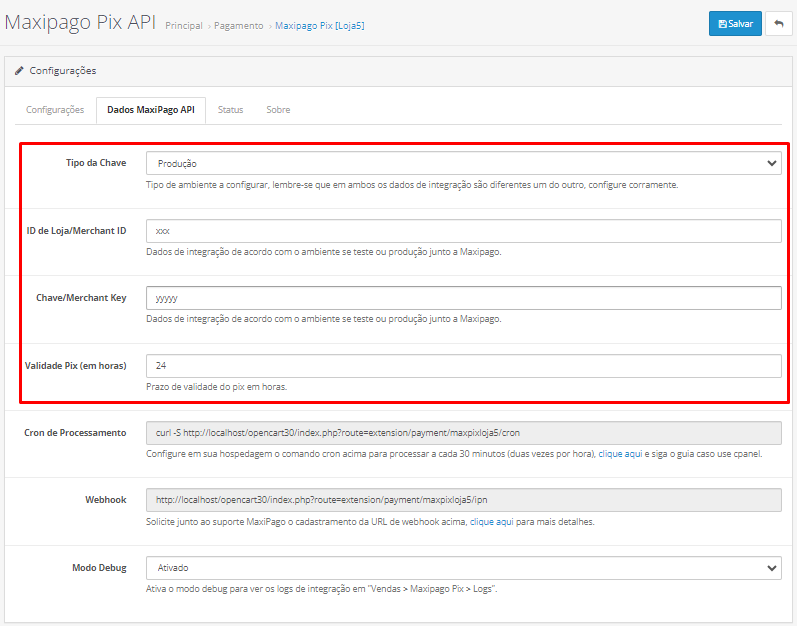The image size is (797, 626).
Task: Focus the Validade Pix hours field
Action: (464, 366)
